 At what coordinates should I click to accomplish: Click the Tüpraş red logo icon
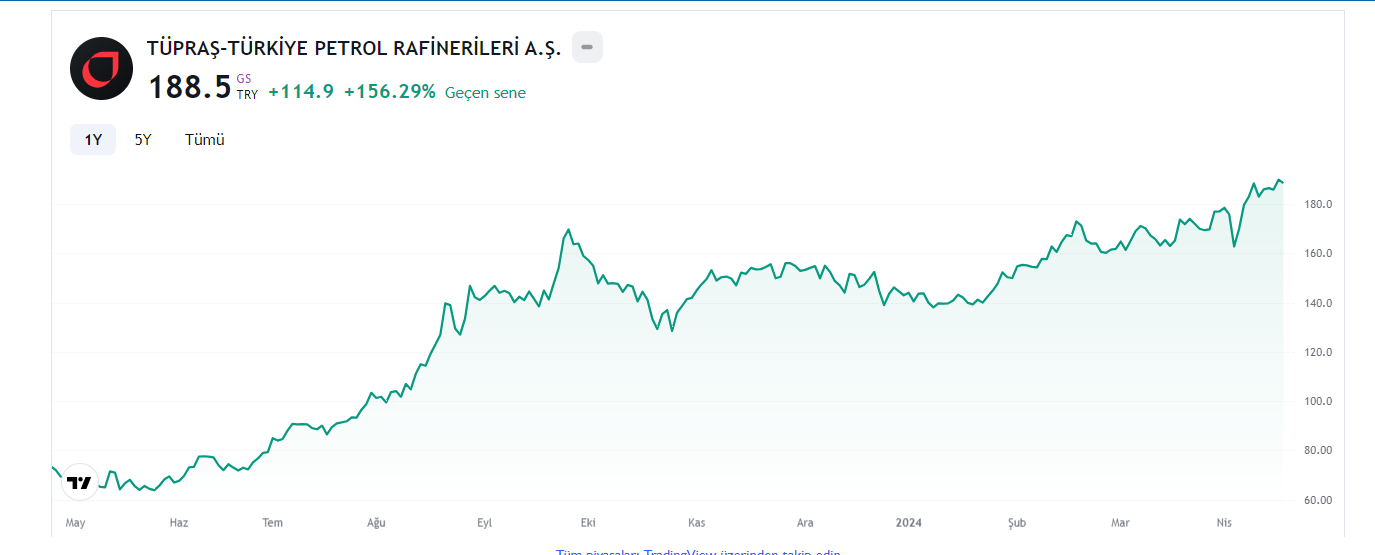101,68
